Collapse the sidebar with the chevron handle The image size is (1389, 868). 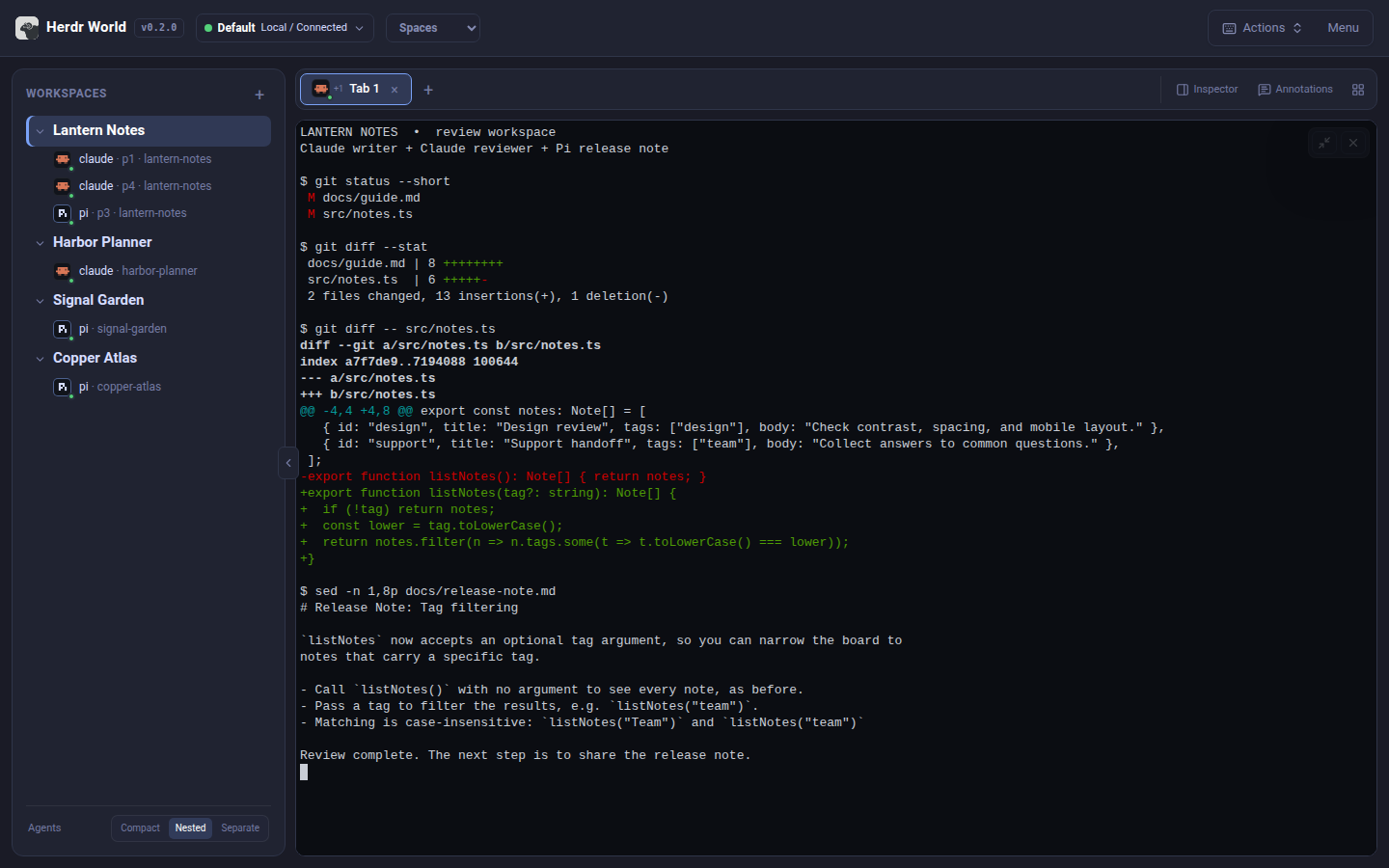tap(288, 463)
